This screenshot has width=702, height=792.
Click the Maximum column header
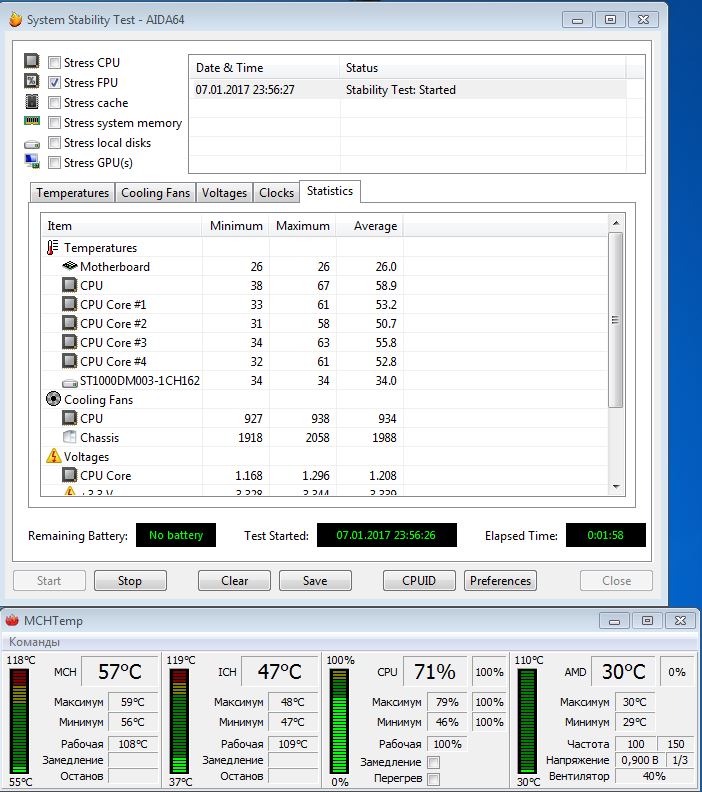point(303,226)
